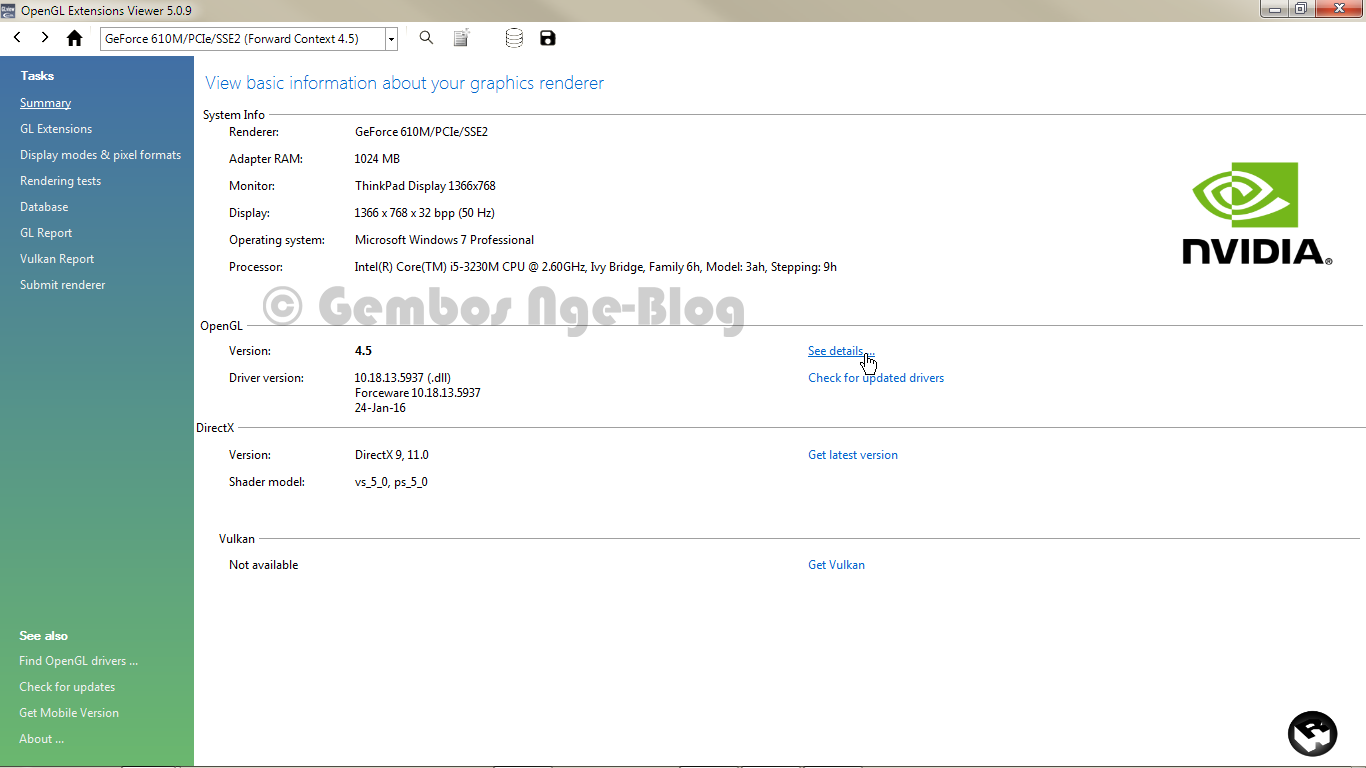Click DirectX version value DirectX 9, 11.0

point(391,455)
